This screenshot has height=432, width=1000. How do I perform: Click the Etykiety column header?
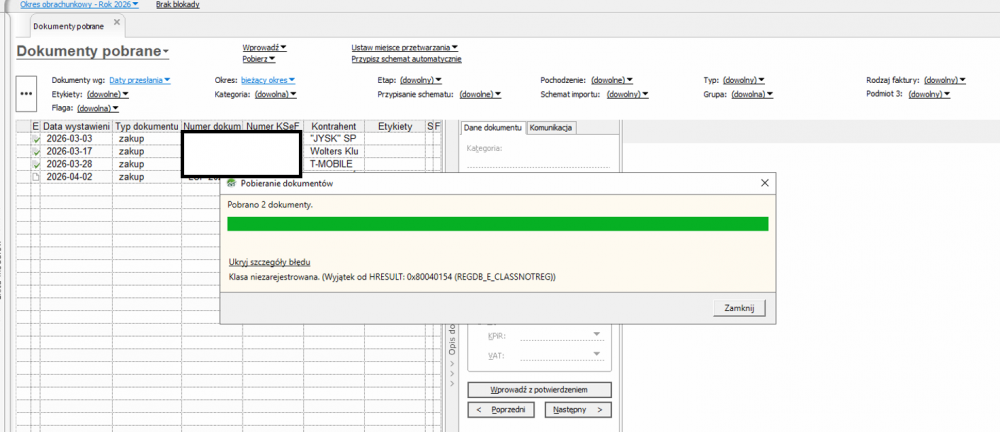(395, 127)
